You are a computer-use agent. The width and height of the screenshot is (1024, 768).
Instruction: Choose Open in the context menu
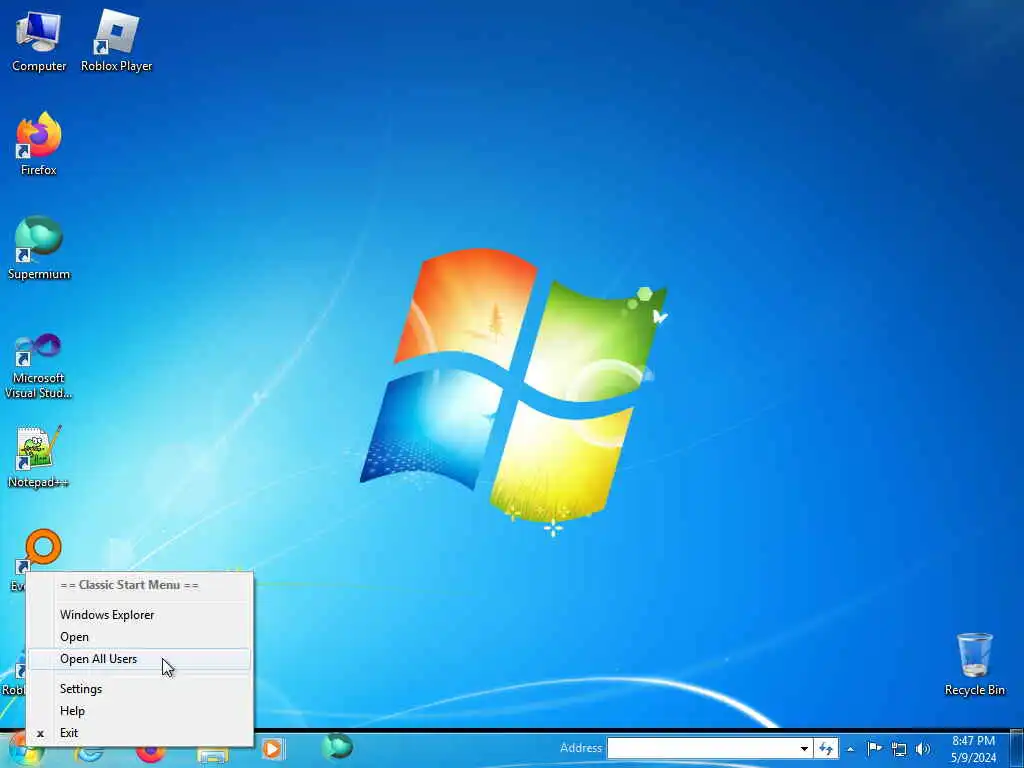coord(139,637)
